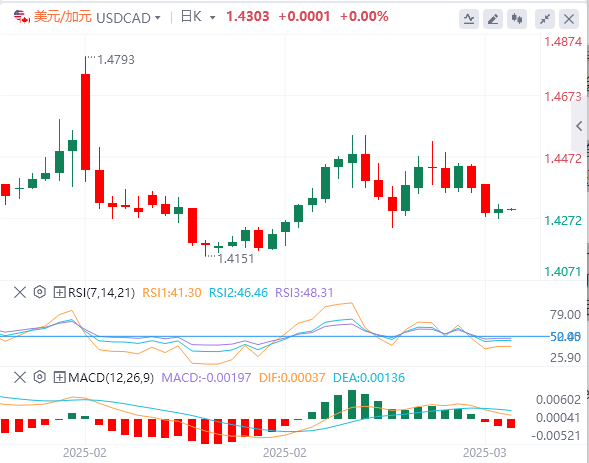
Task: Click the RSI3:48.31 value
Action: pos(304,293)
